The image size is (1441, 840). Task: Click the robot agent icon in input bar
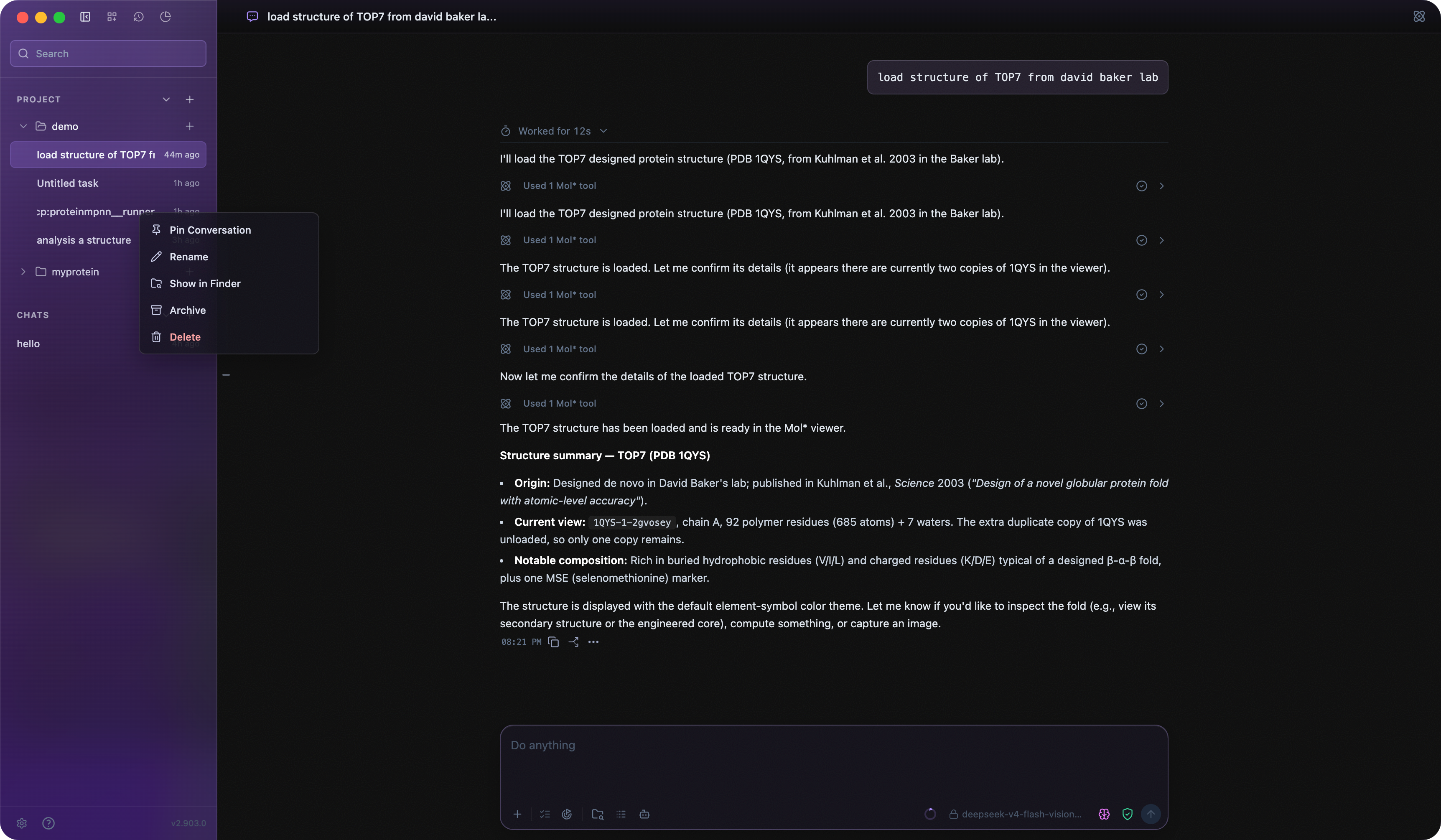pyautogui.click(x=644, y=814)
